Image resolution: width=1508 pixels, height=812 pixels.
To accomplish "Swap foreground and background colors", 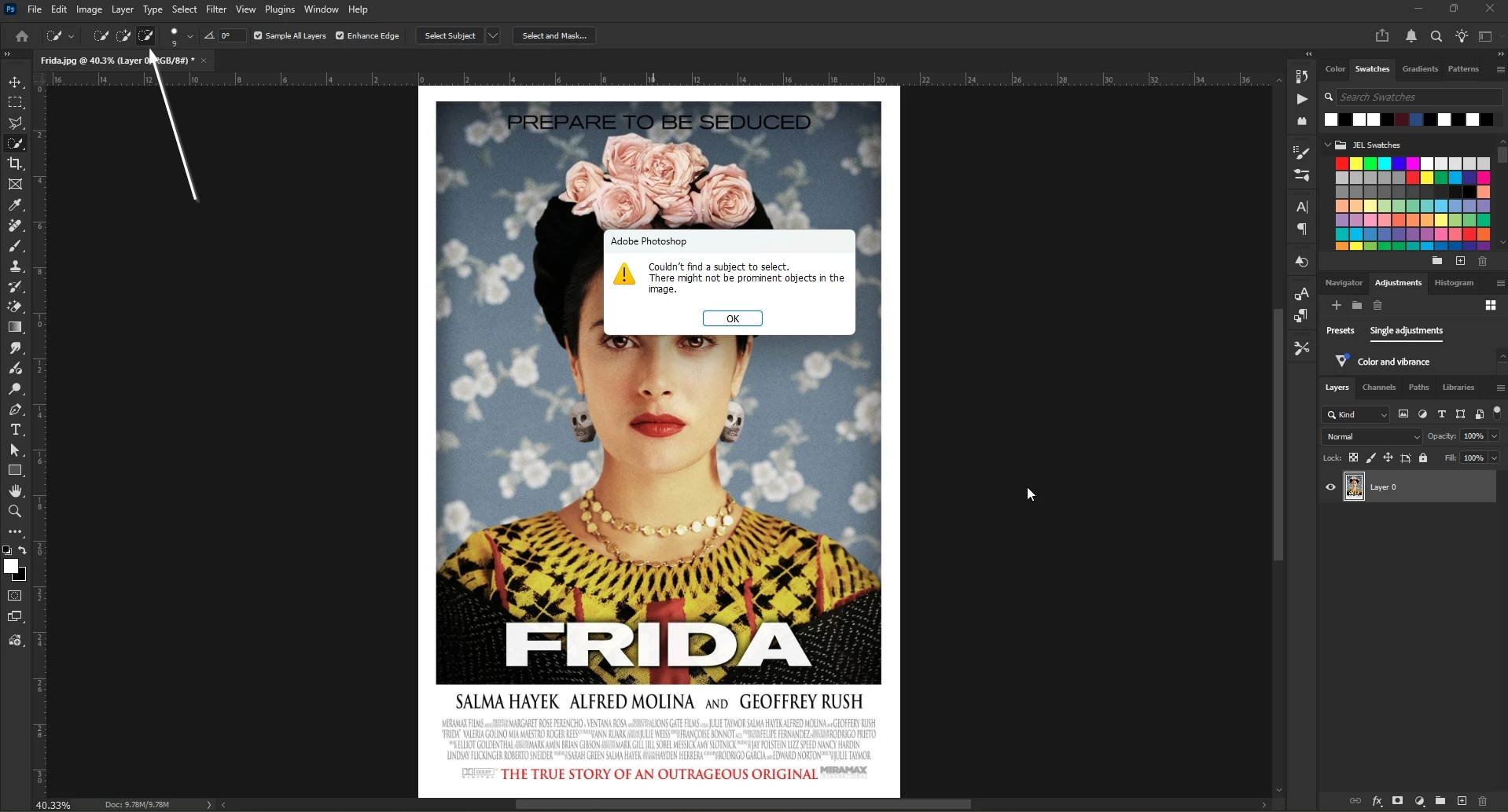I will click(x=23, y=550).
